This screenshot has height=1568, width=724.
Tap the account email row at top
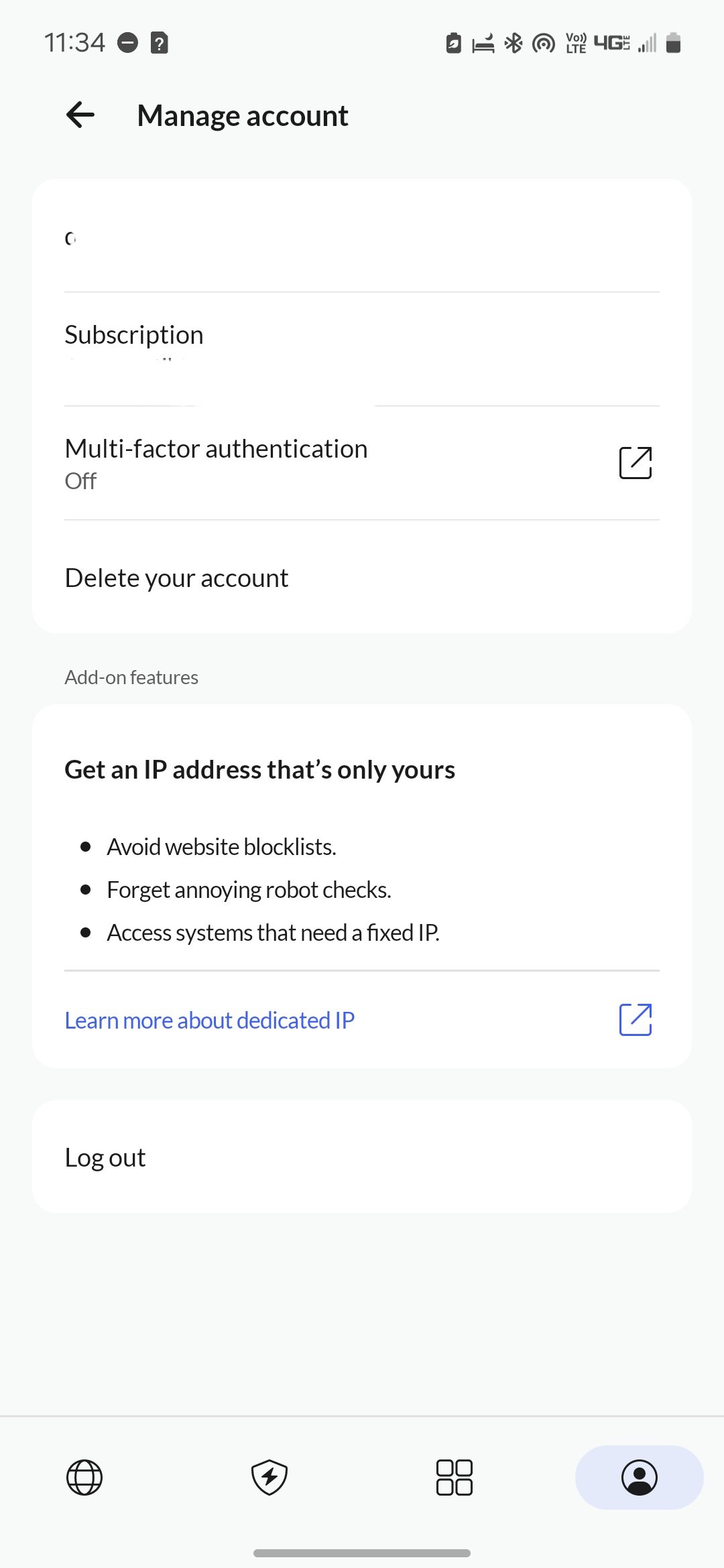[x=362, y=236]
